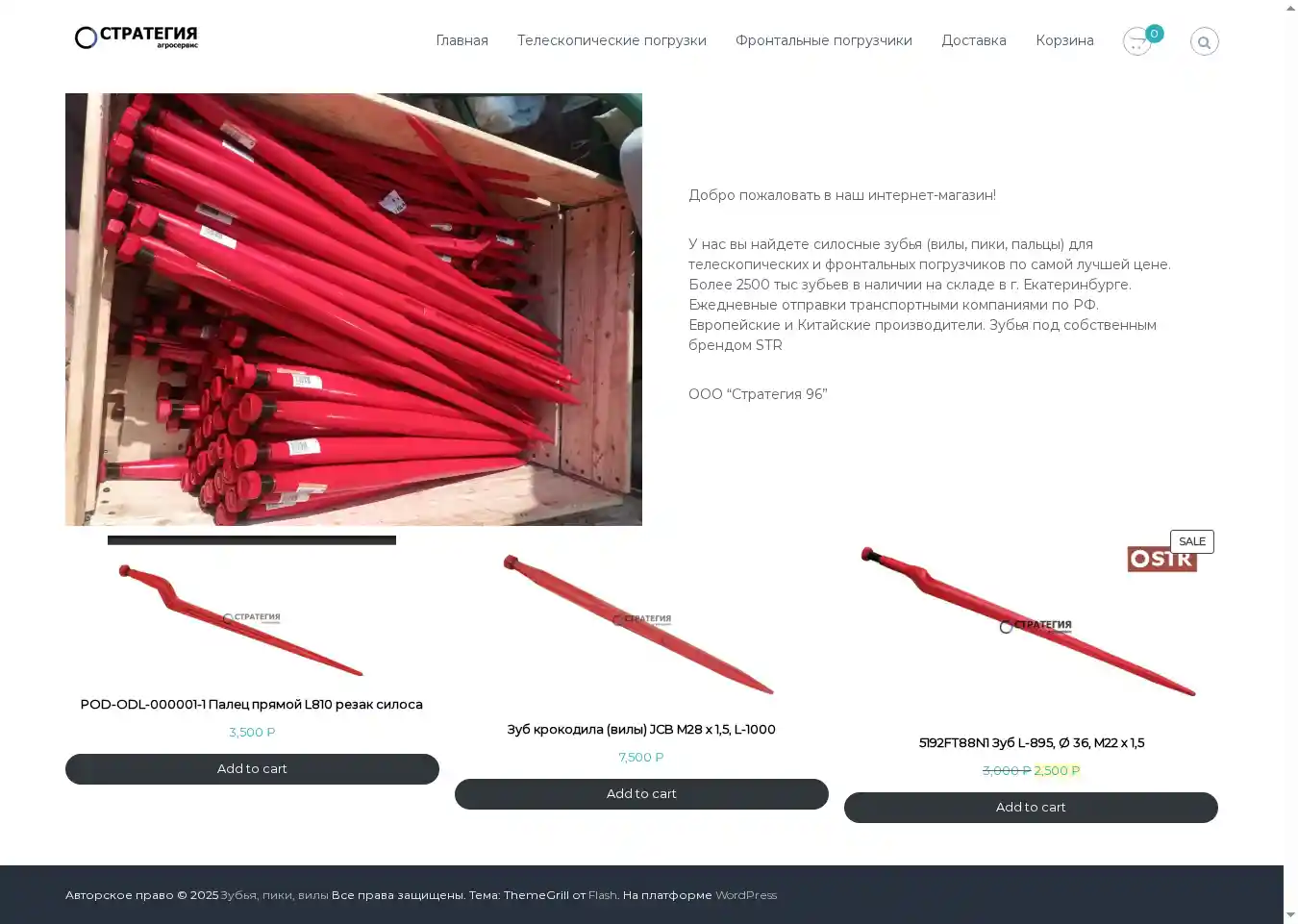The image size is (1298, 924).
Task: View the 5192FT88N1 tooth product image
Action: pos(1031,623)
